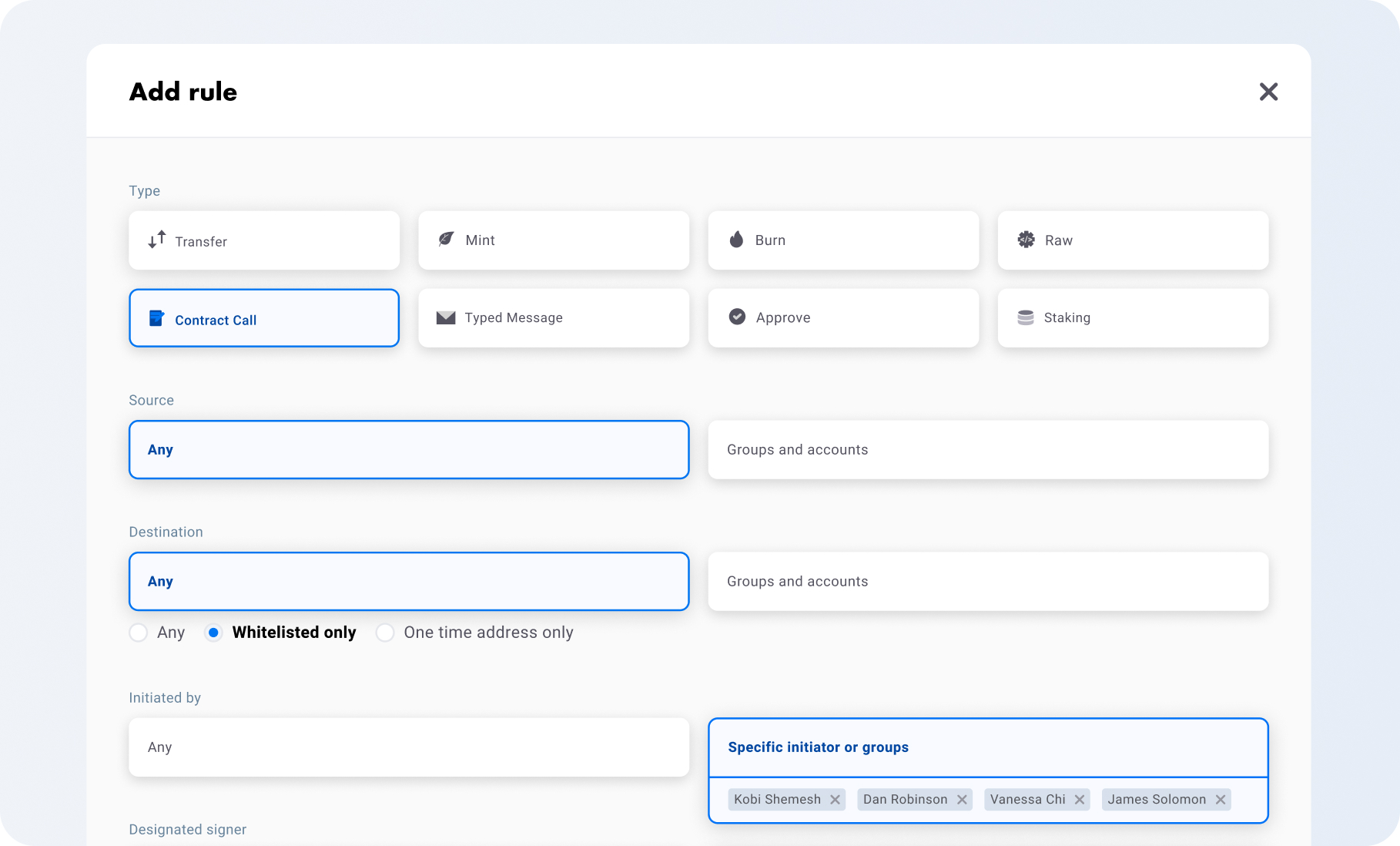
Task: Pick the Raw type icon
Action: click(1026, 240)
